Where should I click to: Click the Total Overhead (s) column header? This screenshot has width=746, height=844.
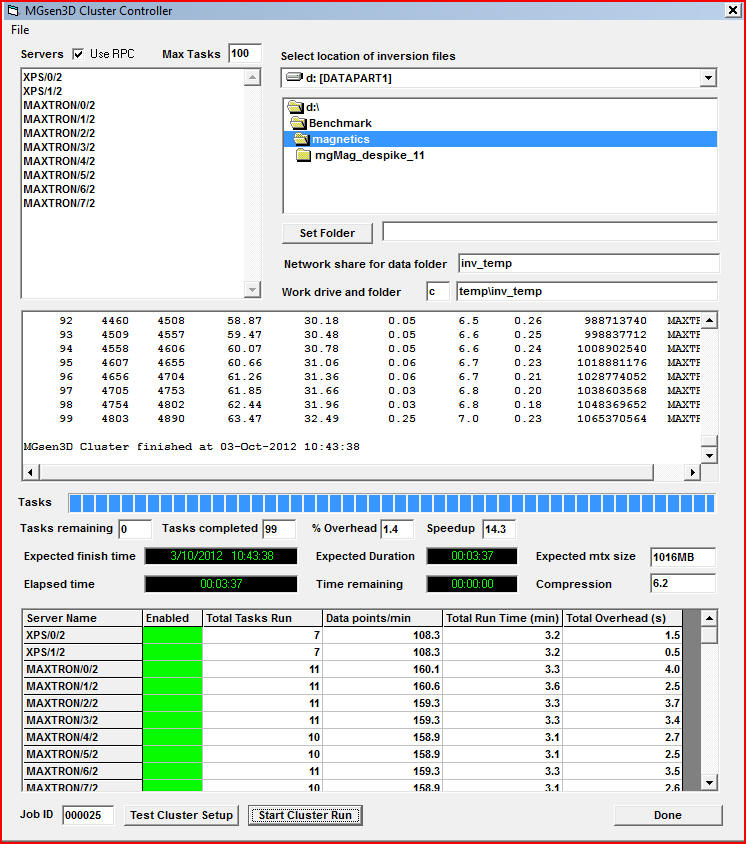point(622,618)
